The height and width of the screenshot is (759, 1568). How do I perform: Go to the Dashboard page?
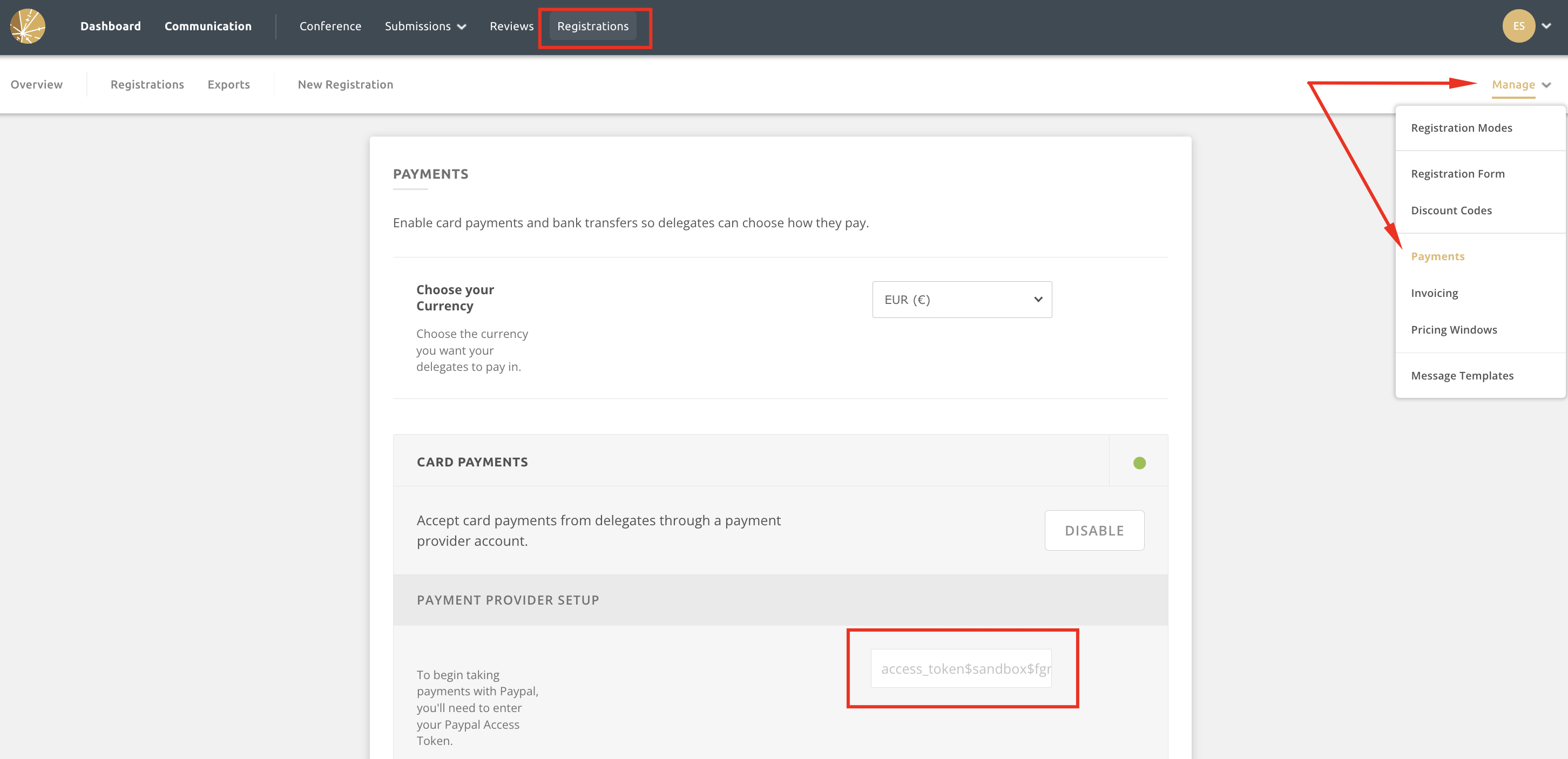pos(110,26)
